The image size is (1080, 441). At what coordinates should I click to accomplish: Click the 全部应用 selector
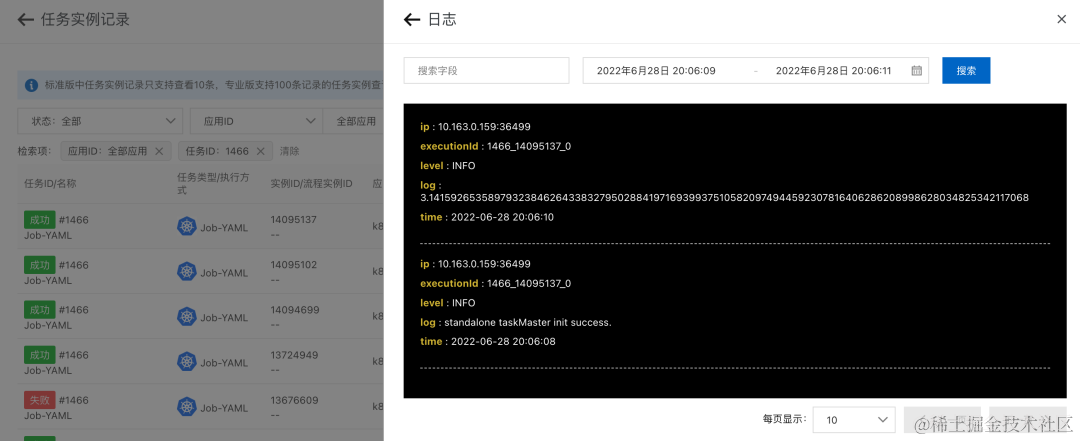[353, 121]
